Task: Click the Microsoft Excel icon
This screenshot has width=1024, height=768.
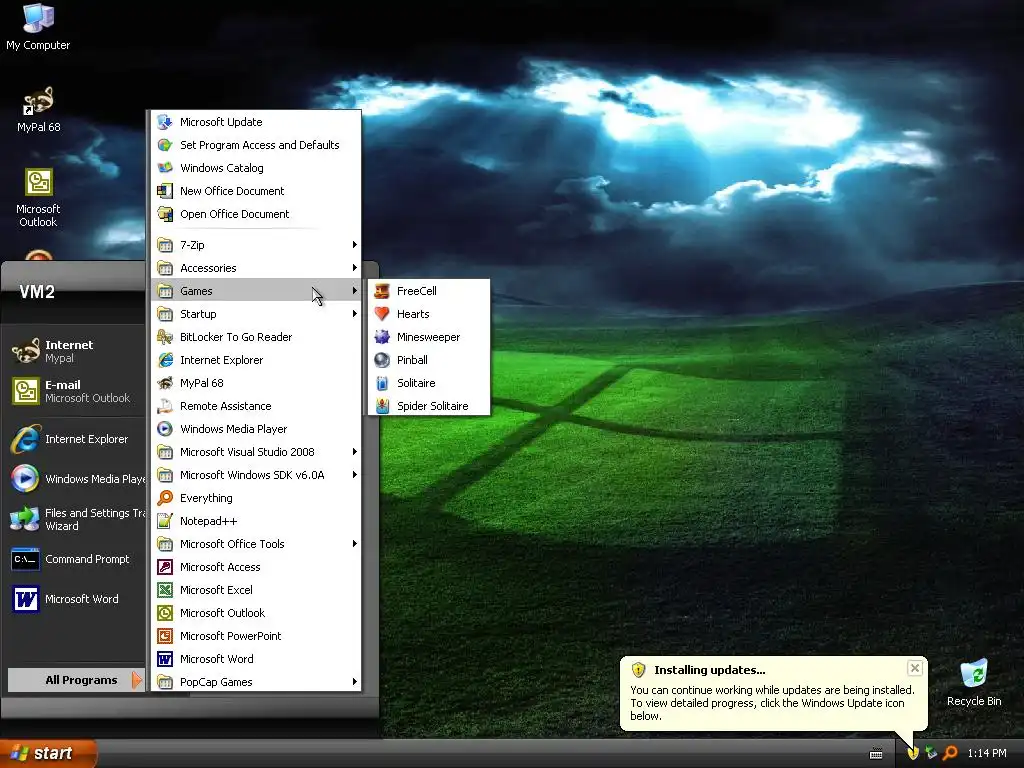Action: pos(165,590)
